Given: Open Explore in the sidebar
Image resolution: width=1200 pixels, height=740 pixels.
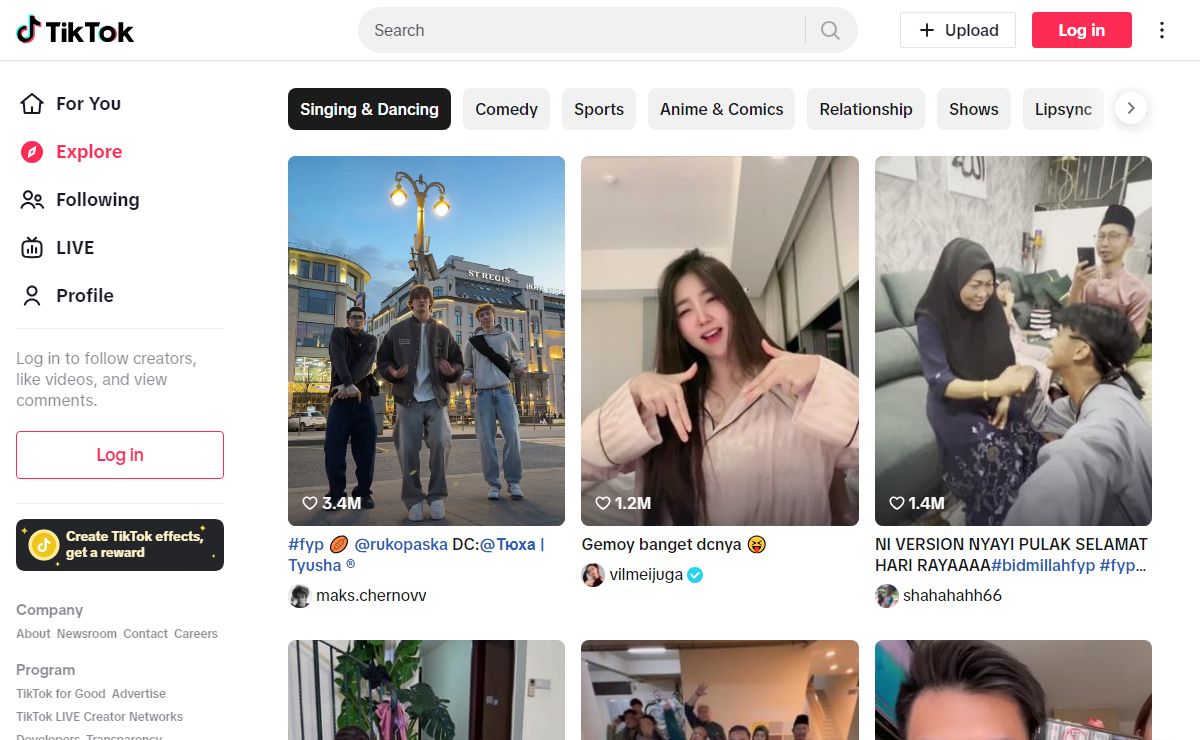Looking at the screenshot, I should coord(89,152).
